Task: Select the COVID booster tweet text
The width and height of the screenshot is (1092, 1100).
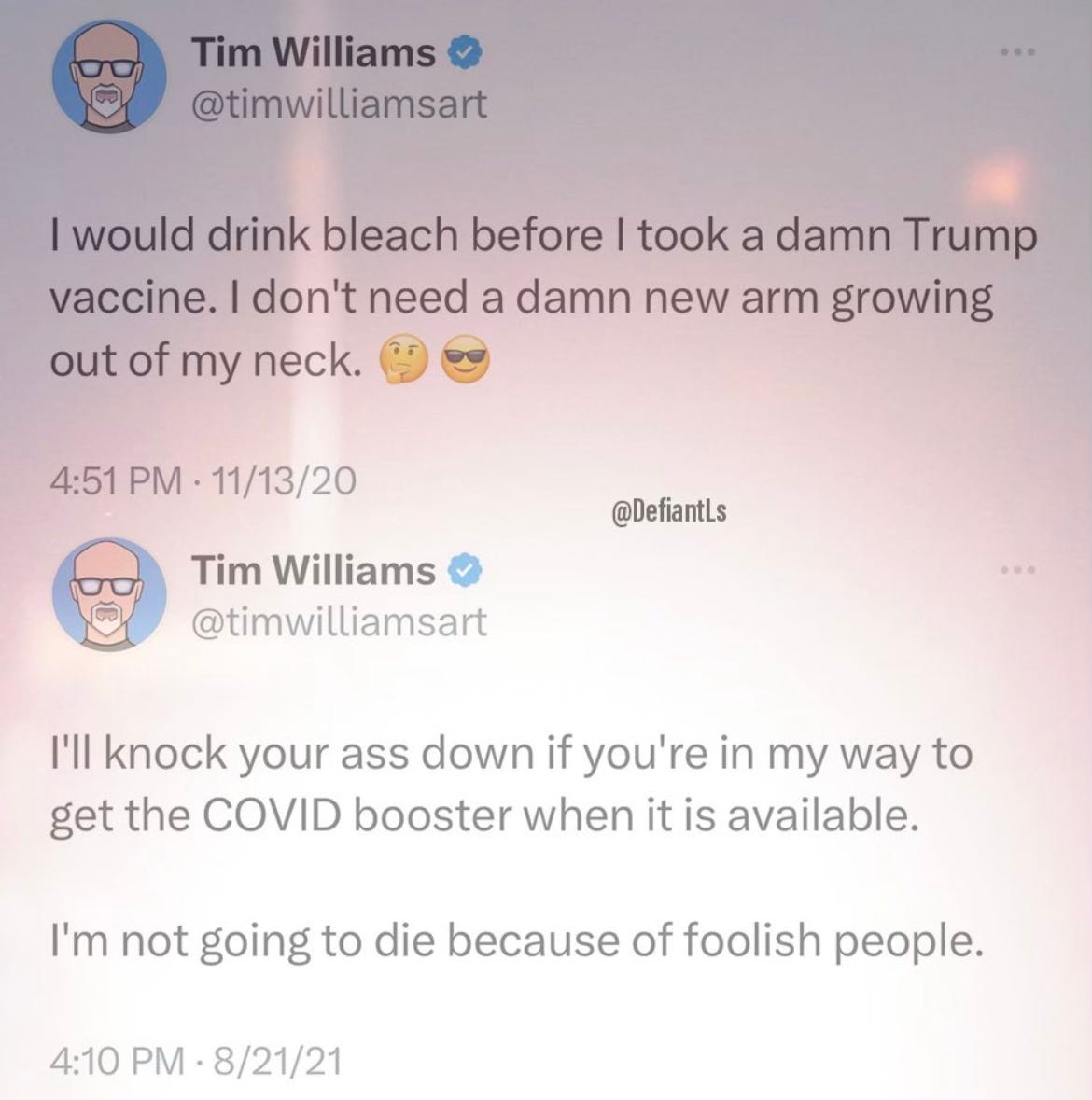Action: click(x=516, y=848)
